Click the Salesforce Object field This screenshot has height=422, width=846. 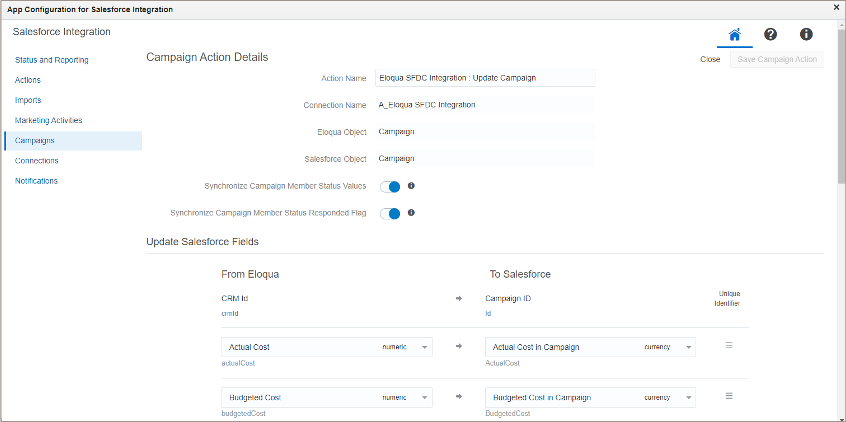485,159
